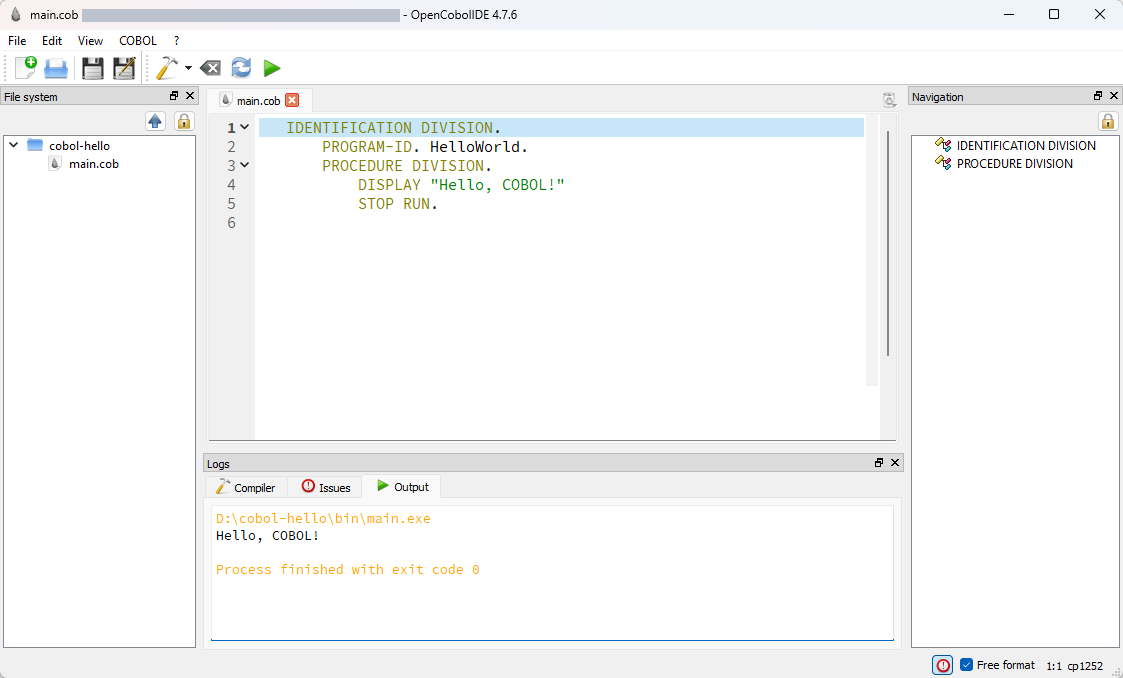Toggle the lock in the Navigation panel

1107,121
